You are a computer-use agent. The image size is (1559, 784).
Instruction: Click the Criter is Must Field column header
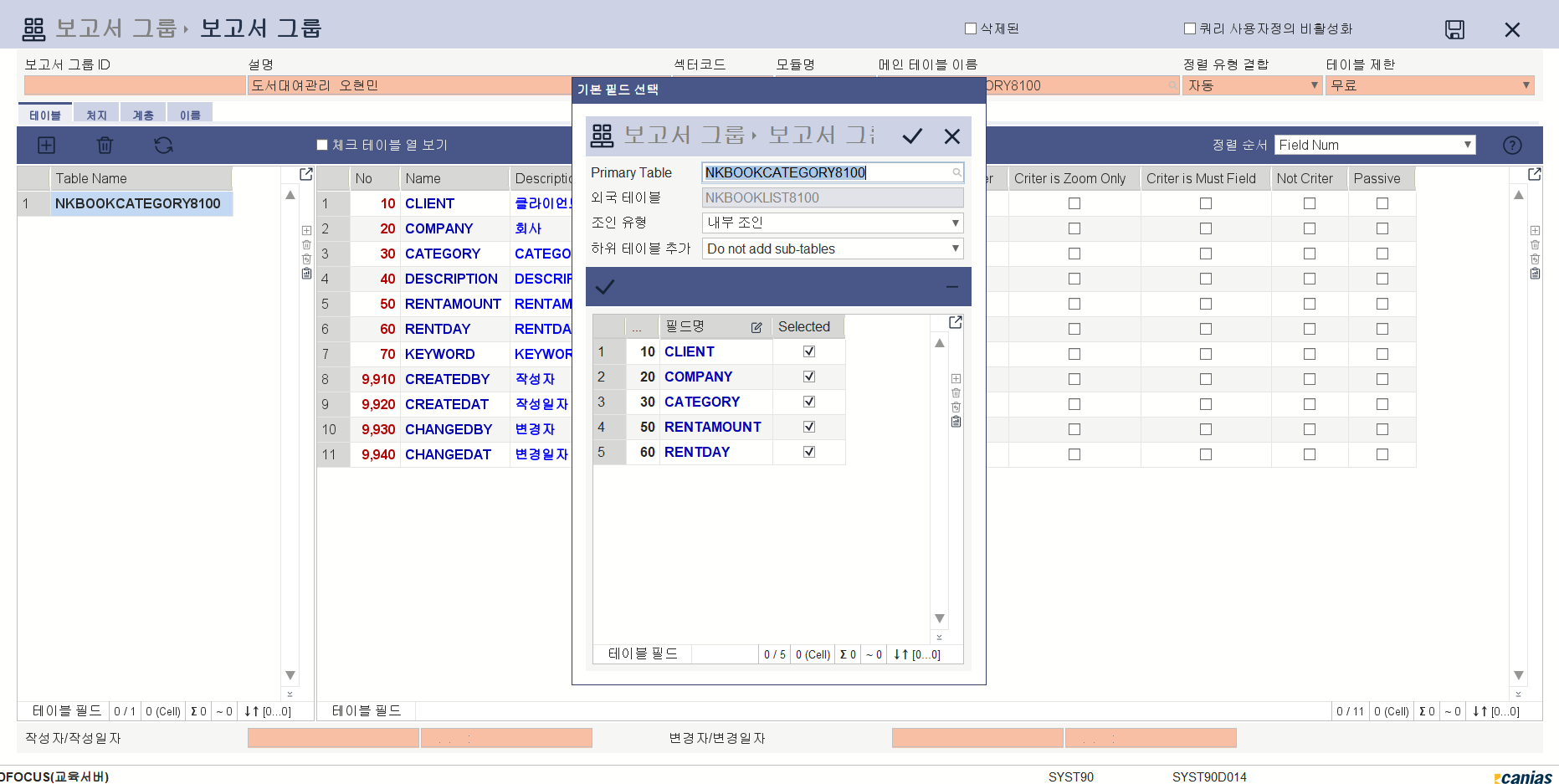(x=1206, y=178)
